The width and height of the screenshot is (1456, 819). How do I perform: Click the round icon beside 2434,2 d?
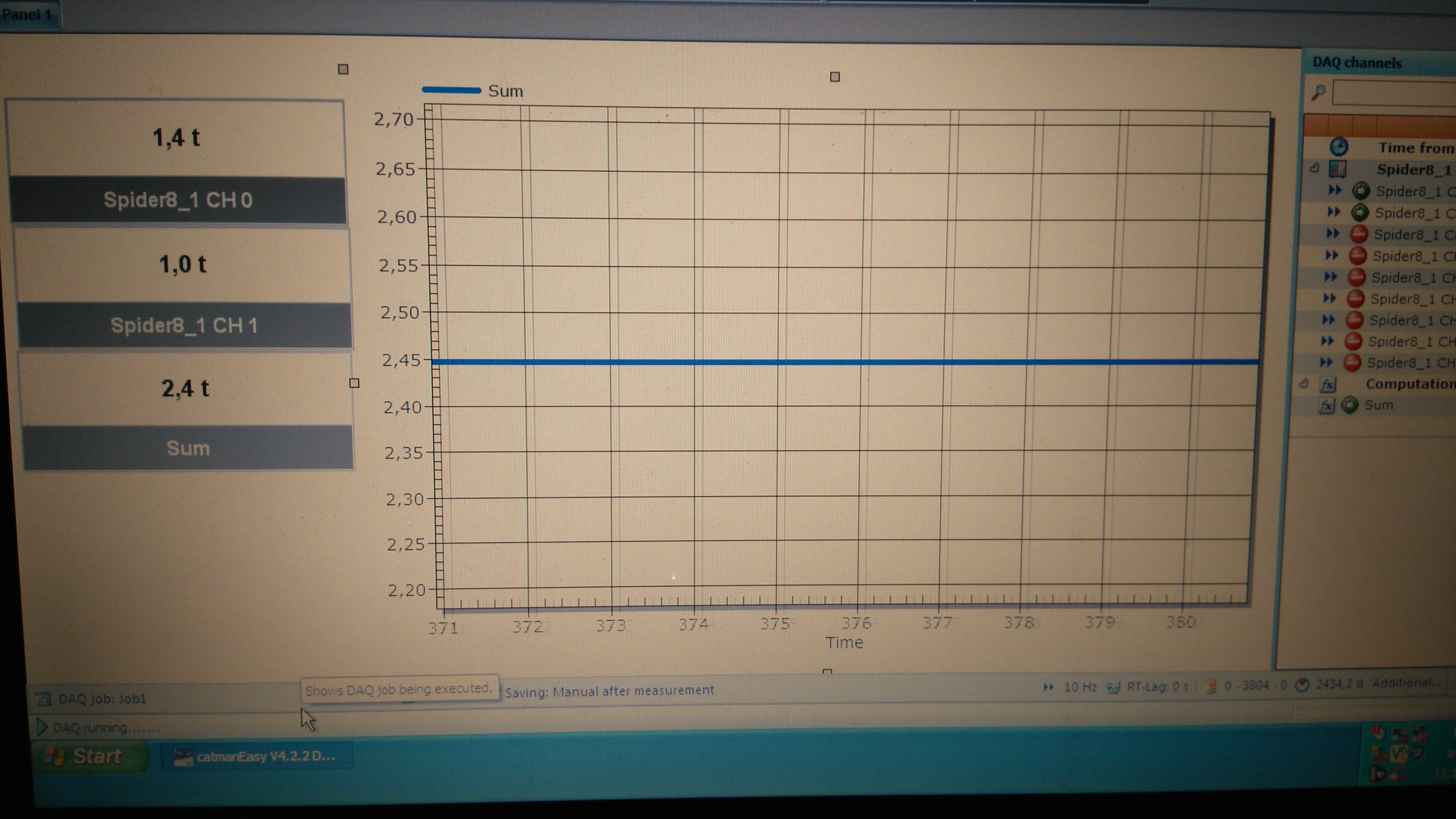pos(1302,685)
